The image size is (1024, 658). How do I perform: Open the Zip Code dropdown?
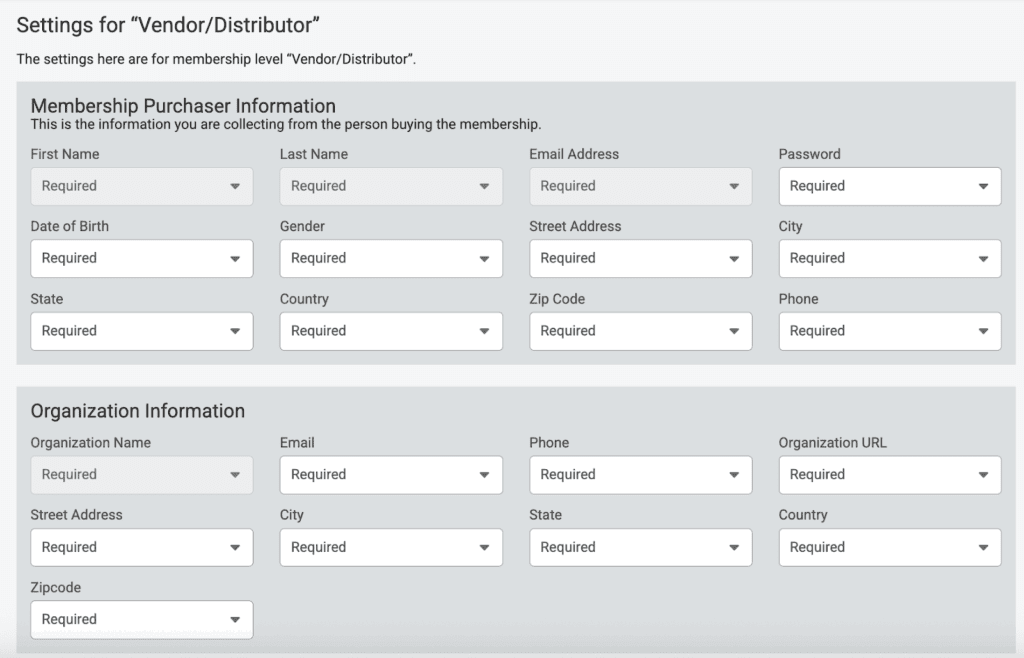click(640, 331)
